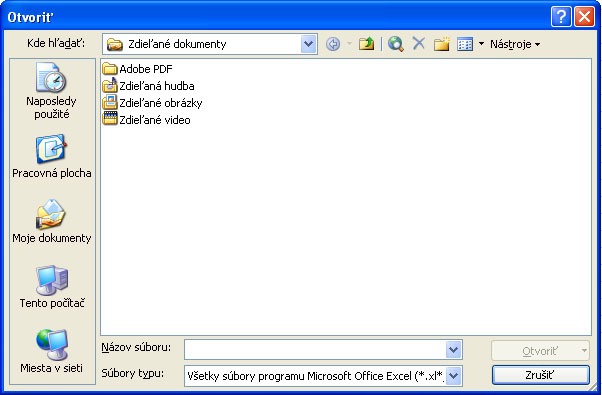This screenshot has height=395, width=602.
Task: Expand the Názov súboru dropdown arrow
Action: click(x=453, y=349)
